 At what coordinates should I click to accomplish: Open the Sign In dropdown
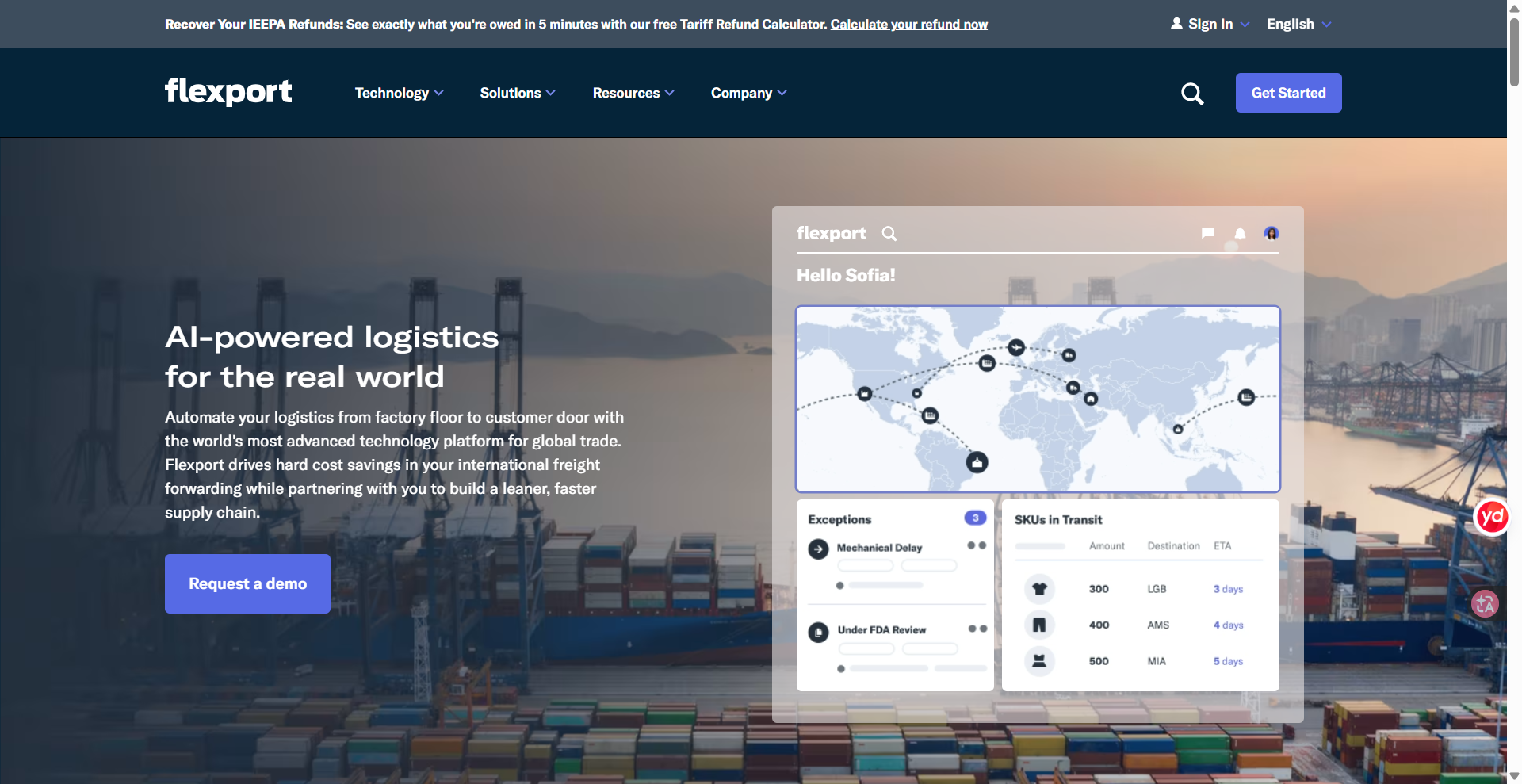point(1210,24)
